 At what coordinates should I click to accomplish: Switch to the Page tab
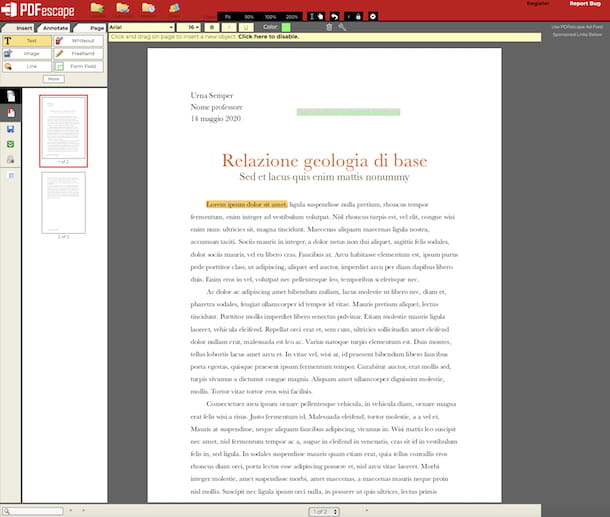(x=96, y=28)
